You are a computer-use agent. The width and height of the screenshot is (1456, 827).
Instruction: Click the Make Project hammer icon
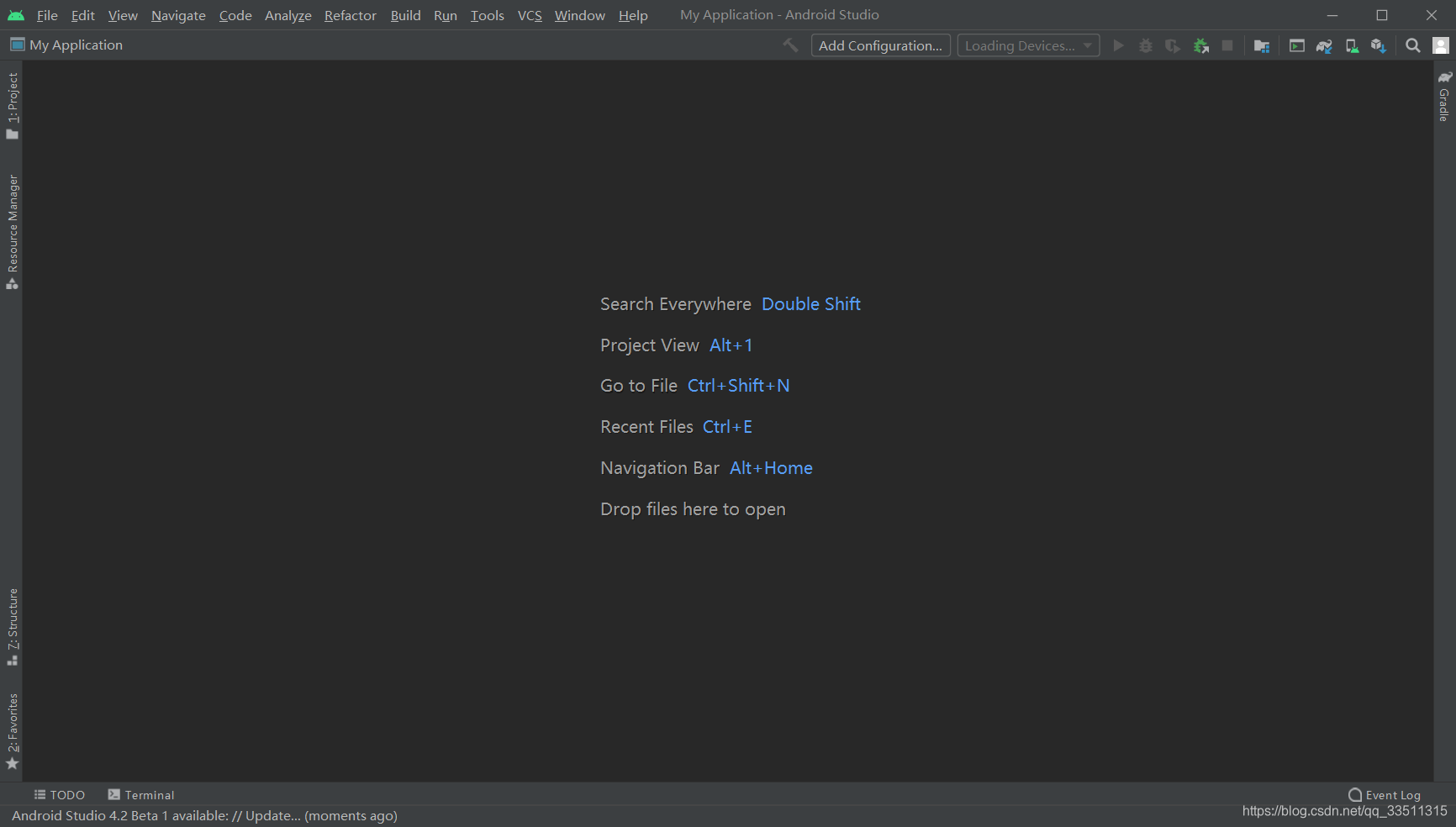[790, 45]
